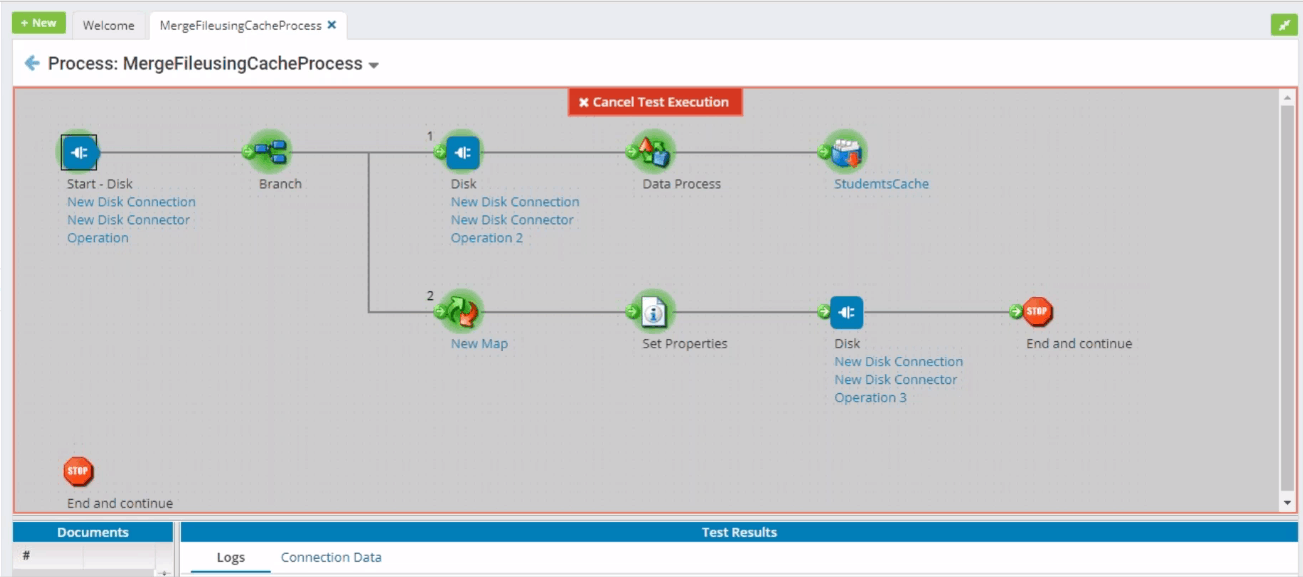1303x577 pixels.
Task: Select the Disk shape with Operation 3
Action: point(847,313)
